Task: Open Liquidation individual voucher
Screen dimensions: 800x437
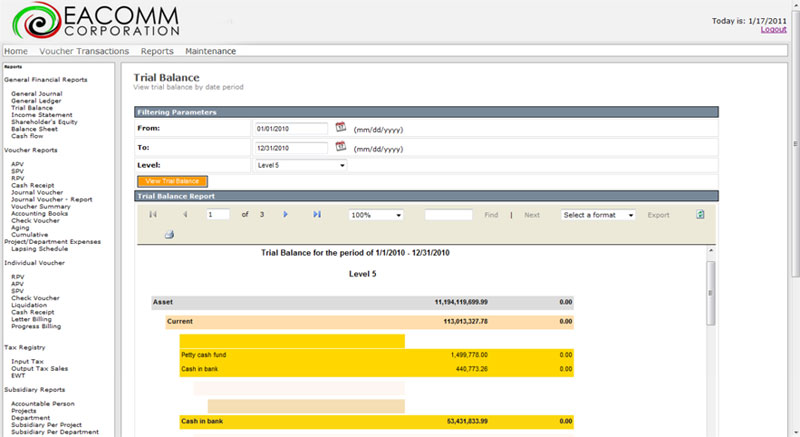Action: coord(29,305)
